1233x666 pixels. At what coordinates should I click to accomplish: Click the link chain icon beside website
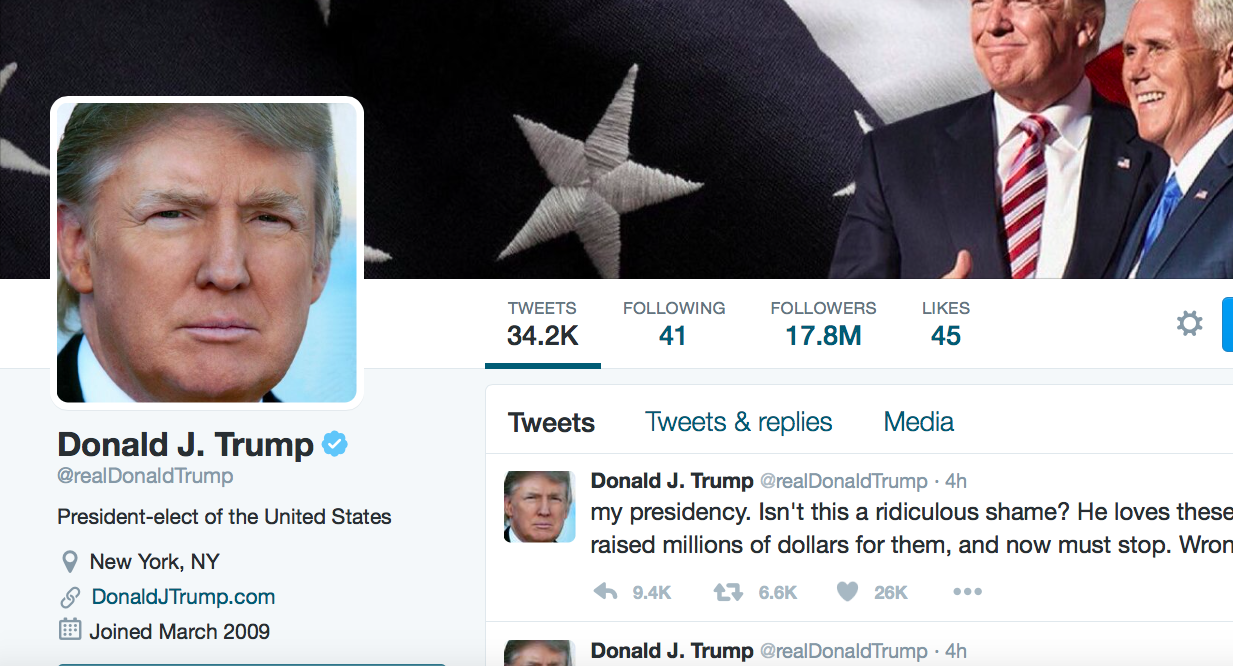[70, 597]
